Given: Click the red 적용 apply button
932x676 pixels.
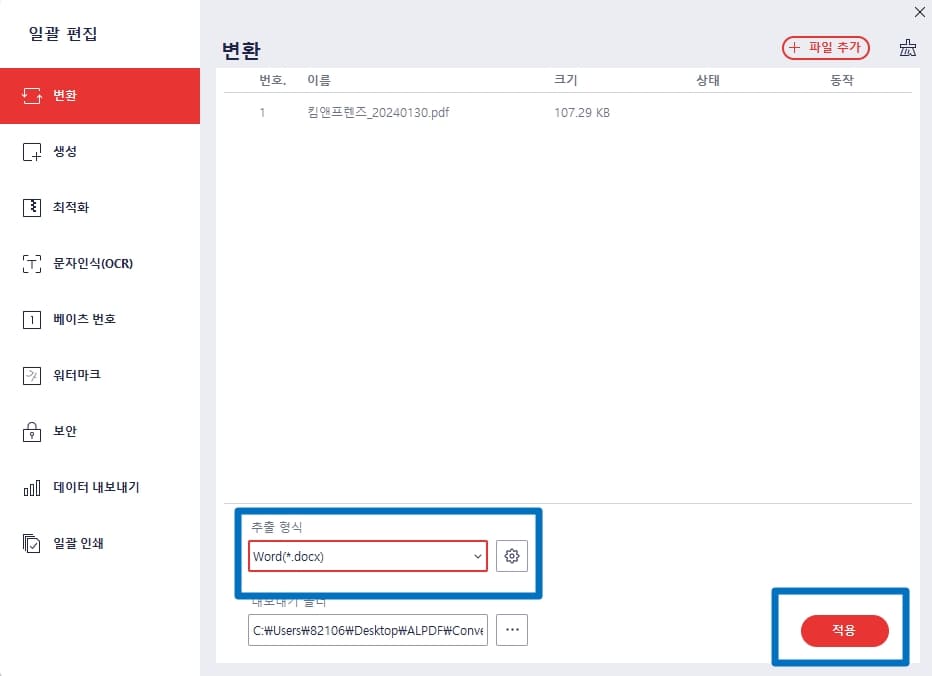Looking at the screenshot, I should 845,630.
